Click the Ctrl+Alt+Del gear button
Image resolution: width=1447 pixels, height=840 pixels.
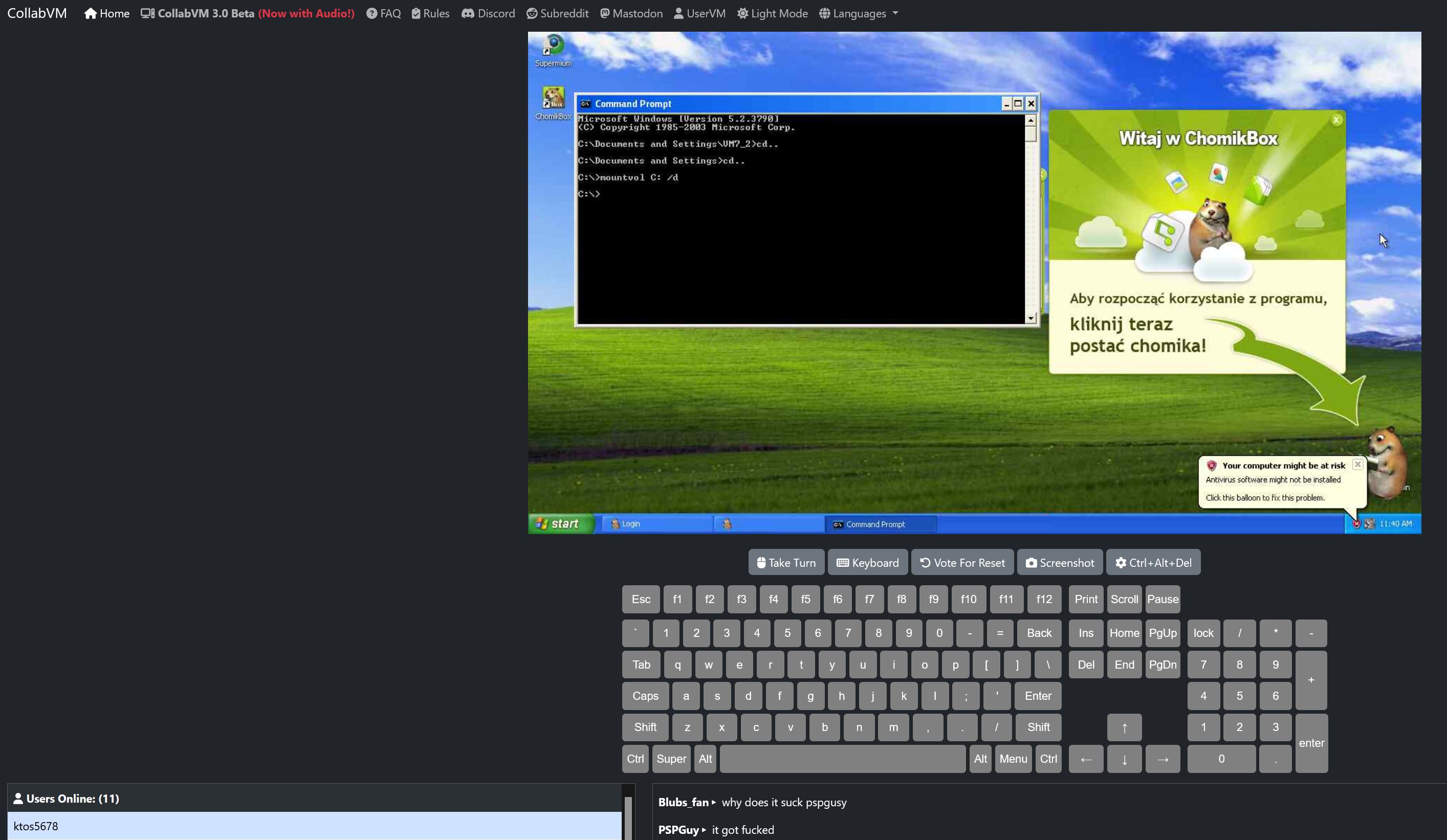1153,563
